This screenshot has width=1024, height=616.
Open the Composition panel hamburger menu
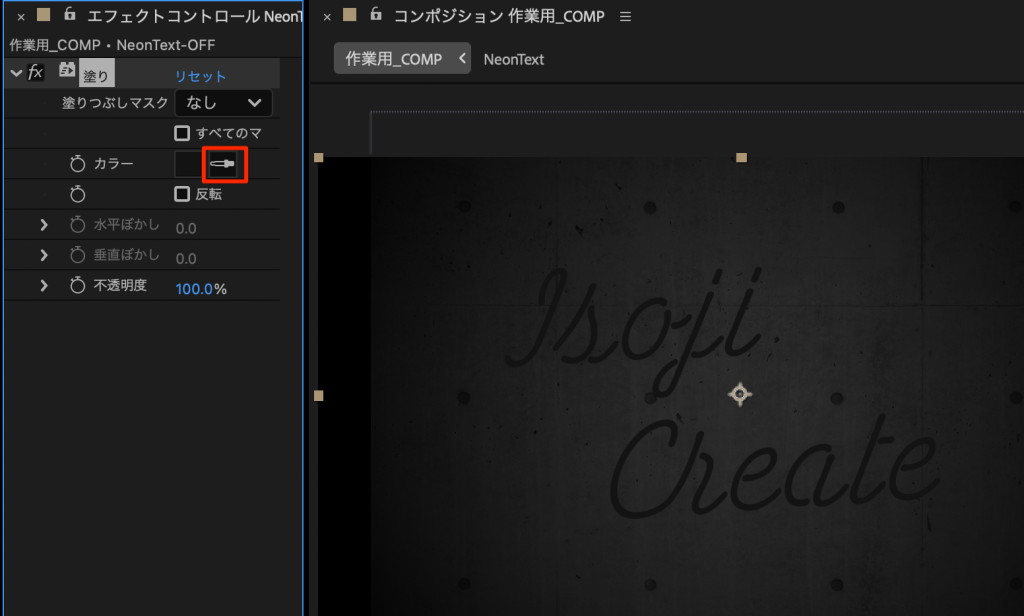pos(626,16)
